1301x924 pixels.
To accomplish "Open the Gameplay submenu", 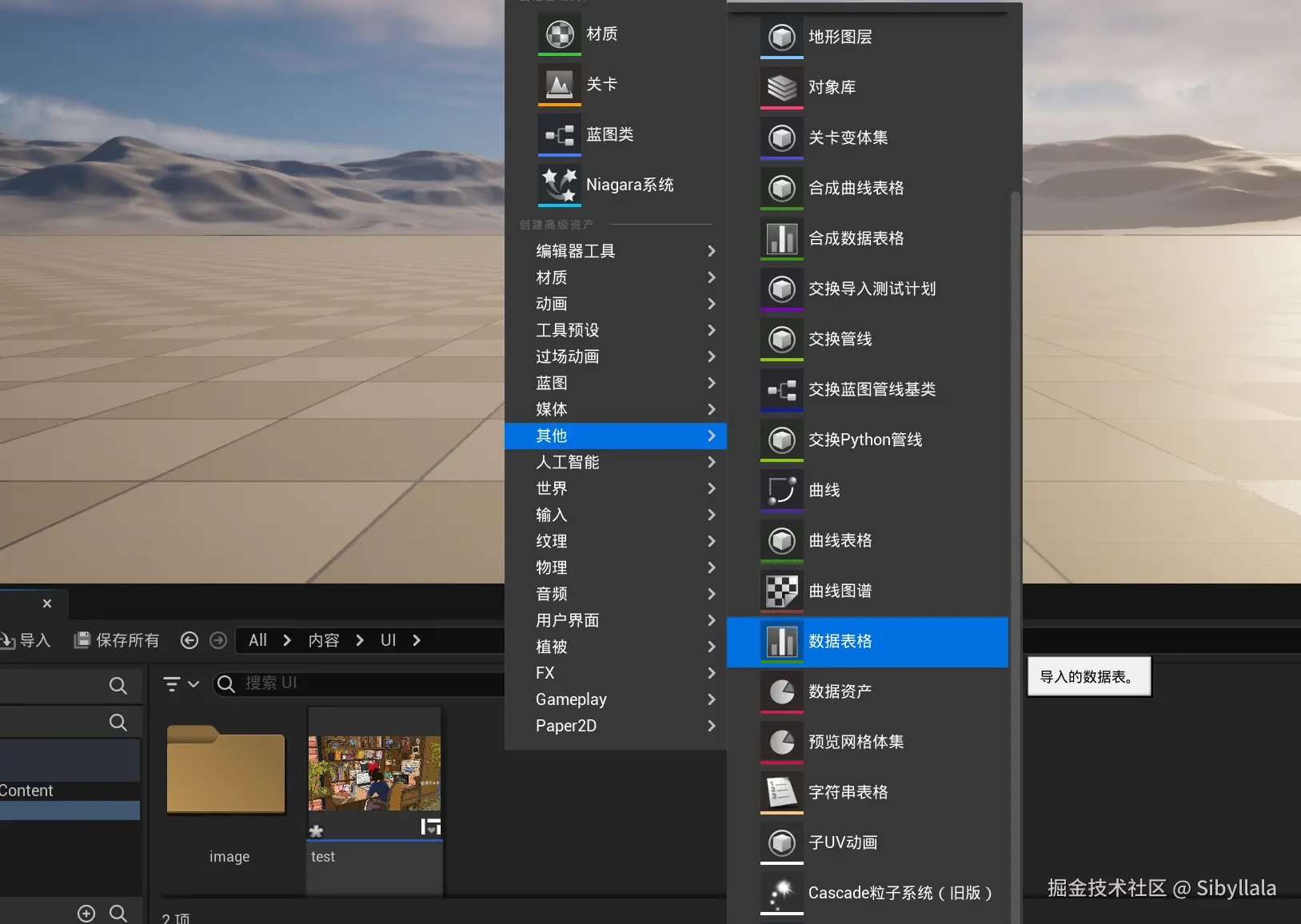I will coord(616,699).
